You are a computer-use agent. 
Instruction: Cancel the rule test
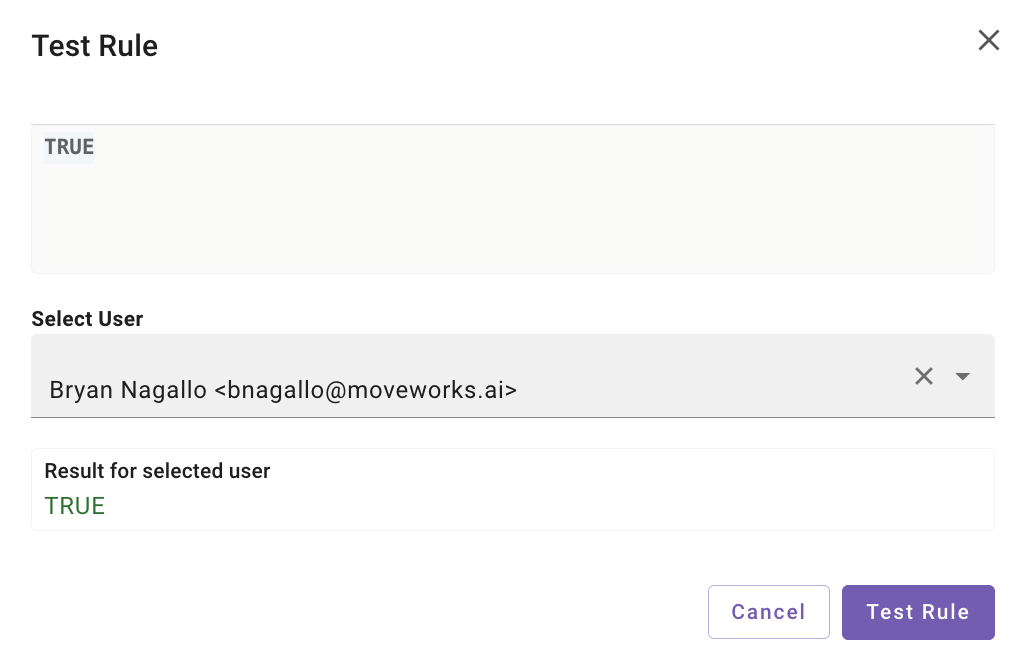click(768, 611)
